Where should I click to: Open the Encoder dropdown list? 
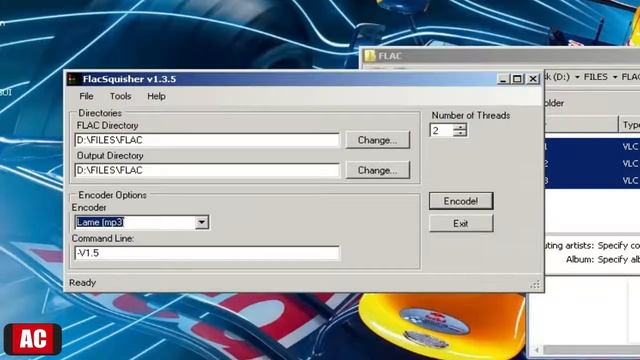pyautogui.click(x=202, y=222)
